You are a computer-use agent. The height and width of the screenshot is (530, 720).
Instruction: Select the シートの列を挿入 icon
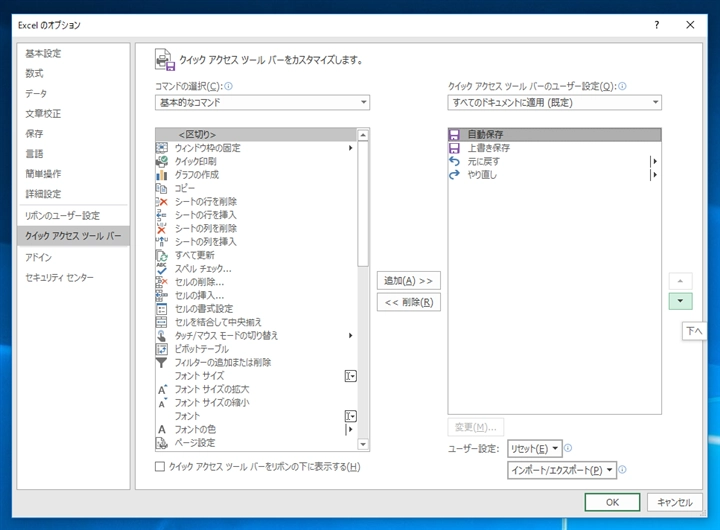tap(162, 242)
